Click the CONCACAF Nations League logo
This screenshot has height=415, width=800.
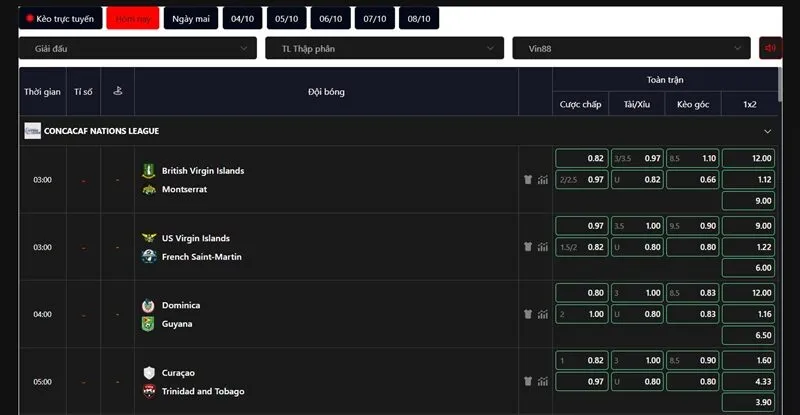[33, 131]
